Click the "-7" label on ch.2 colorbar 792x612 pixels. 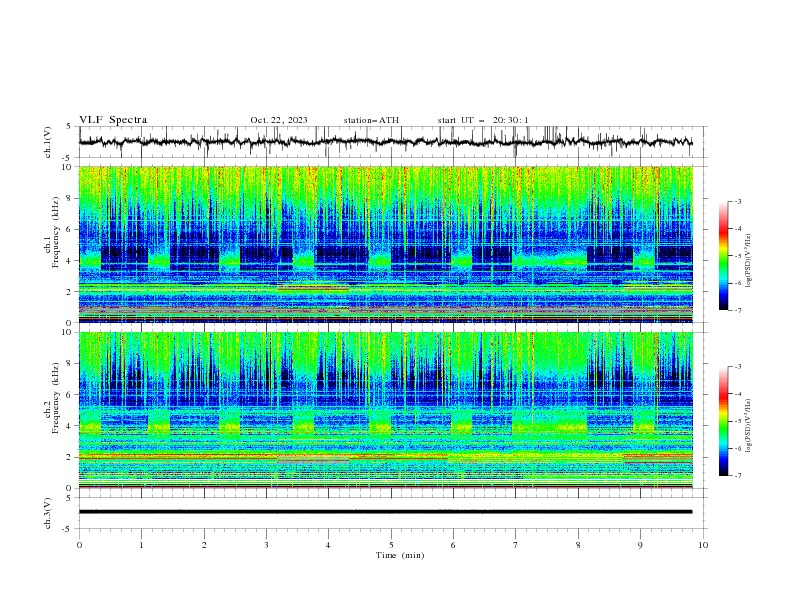point(738,475)
